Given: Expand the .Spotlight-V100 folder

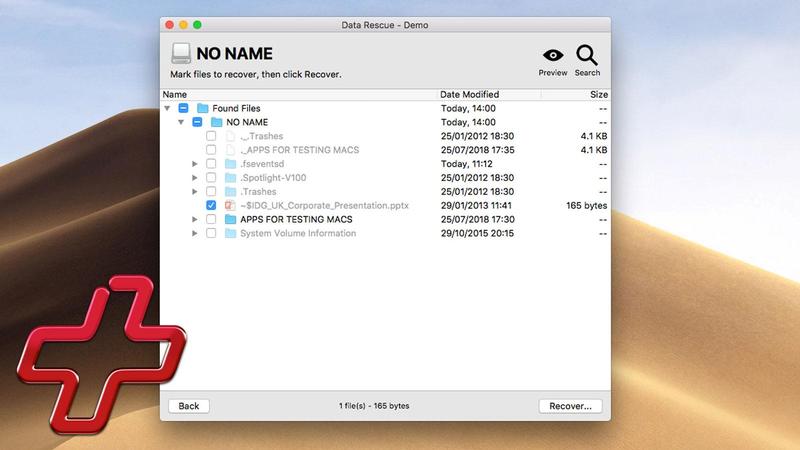Looking at the screenshot, I should point(194,178).
